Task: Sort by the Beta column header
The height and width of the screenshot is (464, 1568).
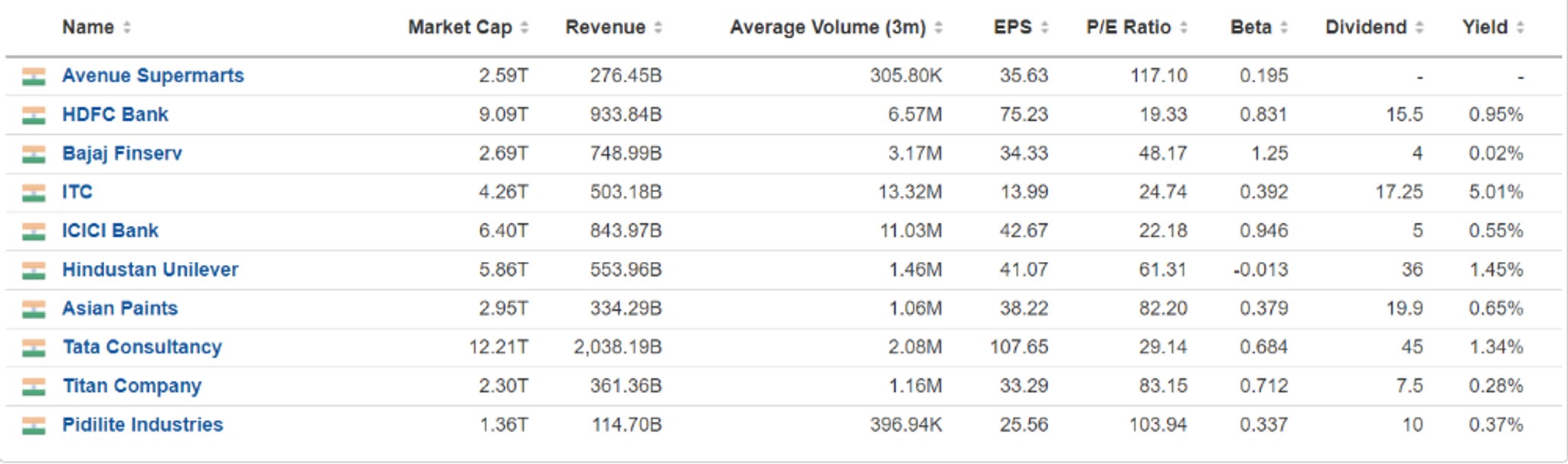Action: 1259,28
